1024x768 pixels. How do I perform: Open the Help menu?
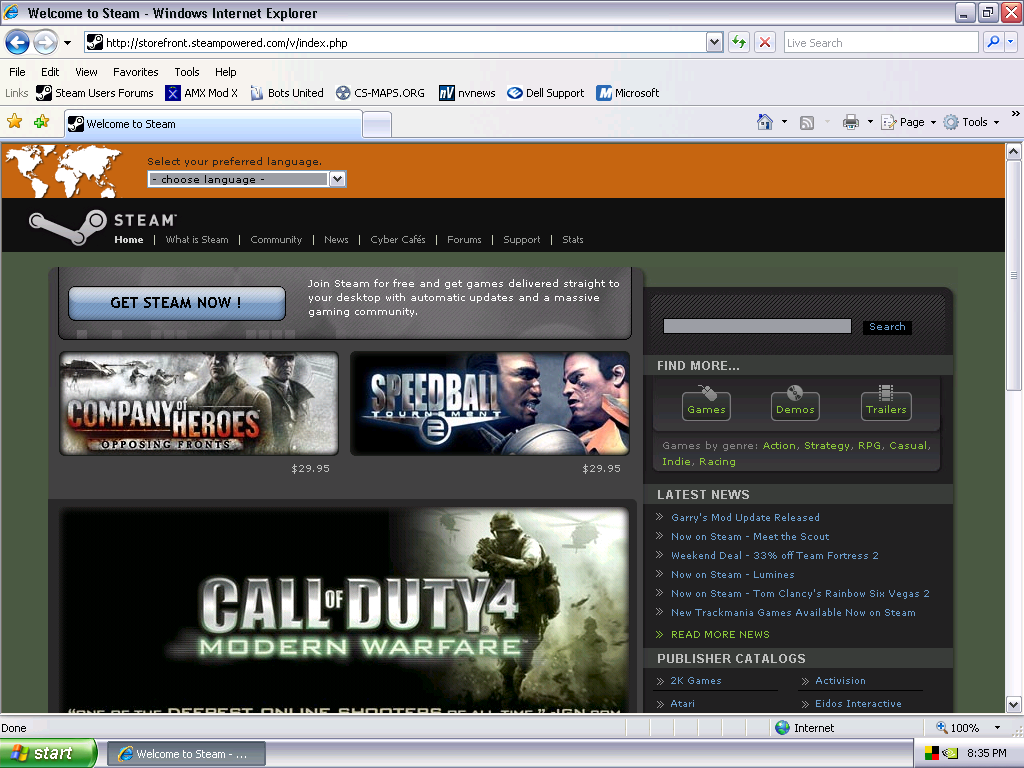point(225,72)
